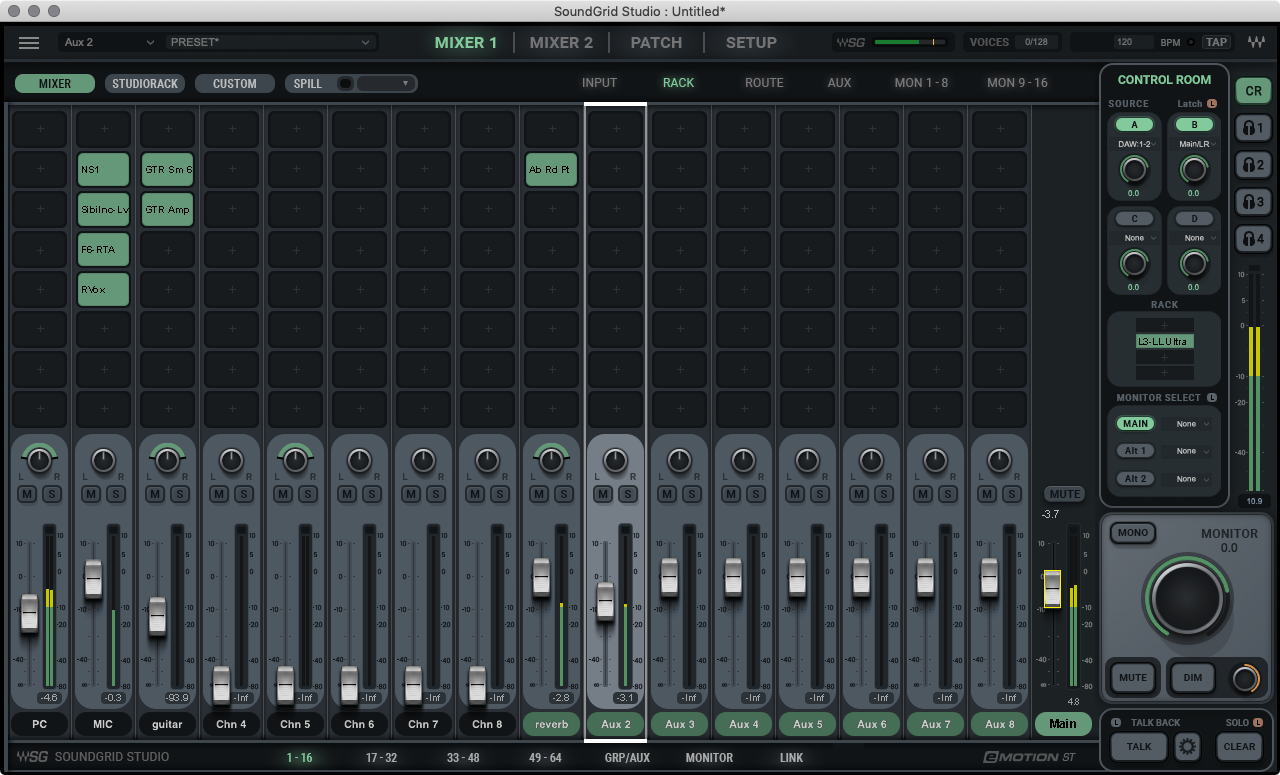
Task: Open NS1 plugin on MIC channel
Action: (104, 170)
